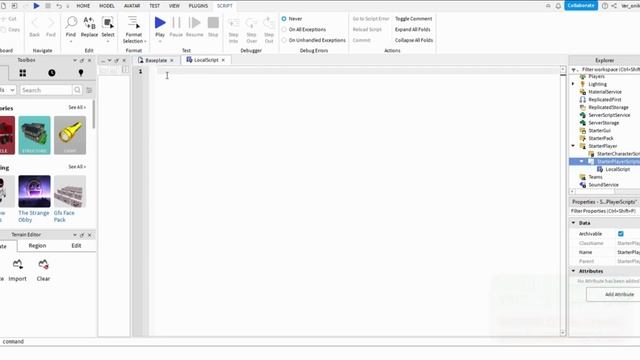This screenshot has width=640, height=360.
Task: Open the Toolbox category dropdown
Action: coord(8,90)
